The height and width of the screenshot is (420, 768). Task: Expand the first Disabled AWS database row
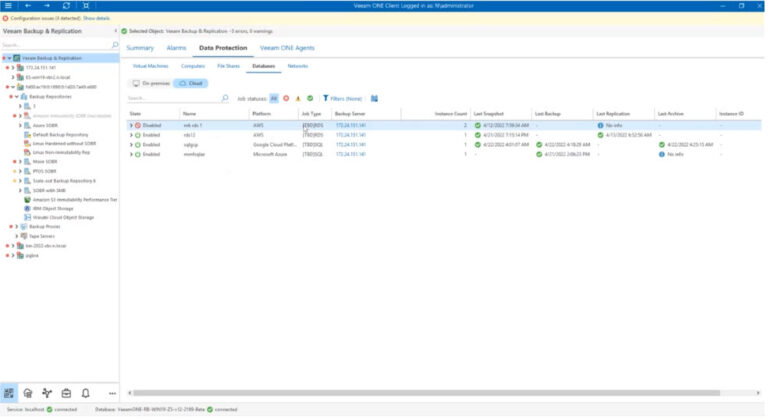[131, 125]
